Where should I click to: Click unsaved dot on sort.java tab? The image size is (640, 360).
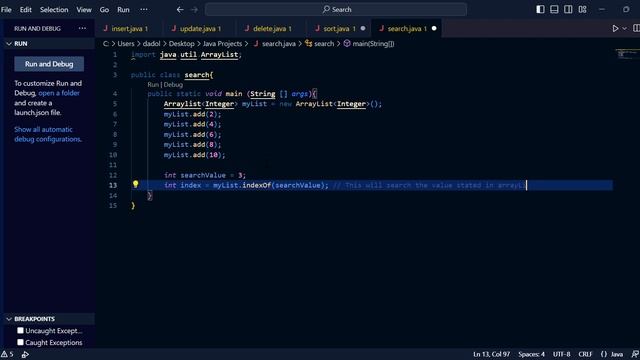363,28
